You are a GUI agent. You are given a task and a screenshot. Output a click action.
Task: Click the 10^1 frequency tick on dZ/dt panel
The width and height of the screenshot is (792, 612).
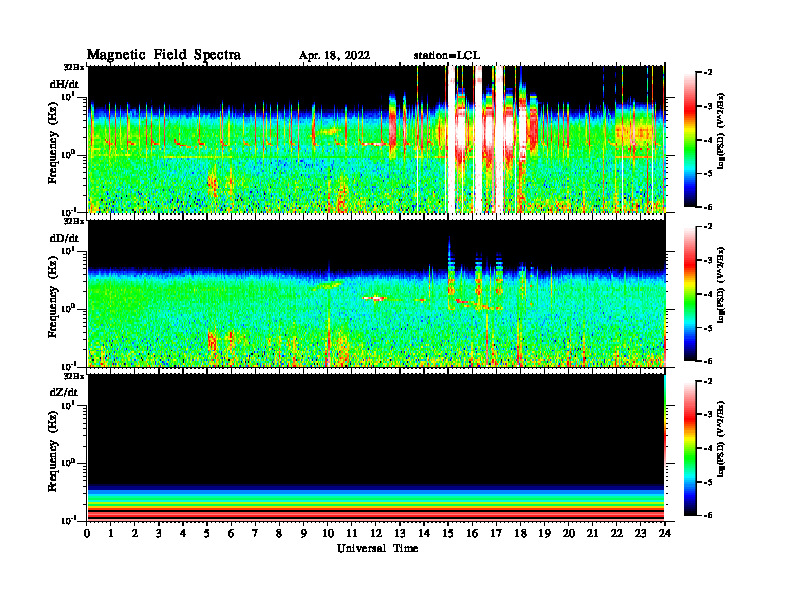click(x=68, y=404)
